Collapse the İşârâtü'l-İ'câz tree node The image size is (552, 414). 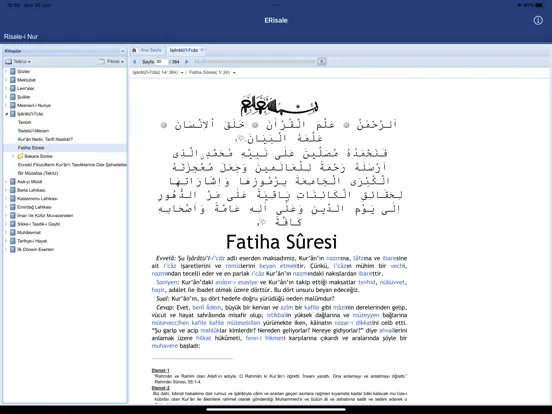coord(6,114)
